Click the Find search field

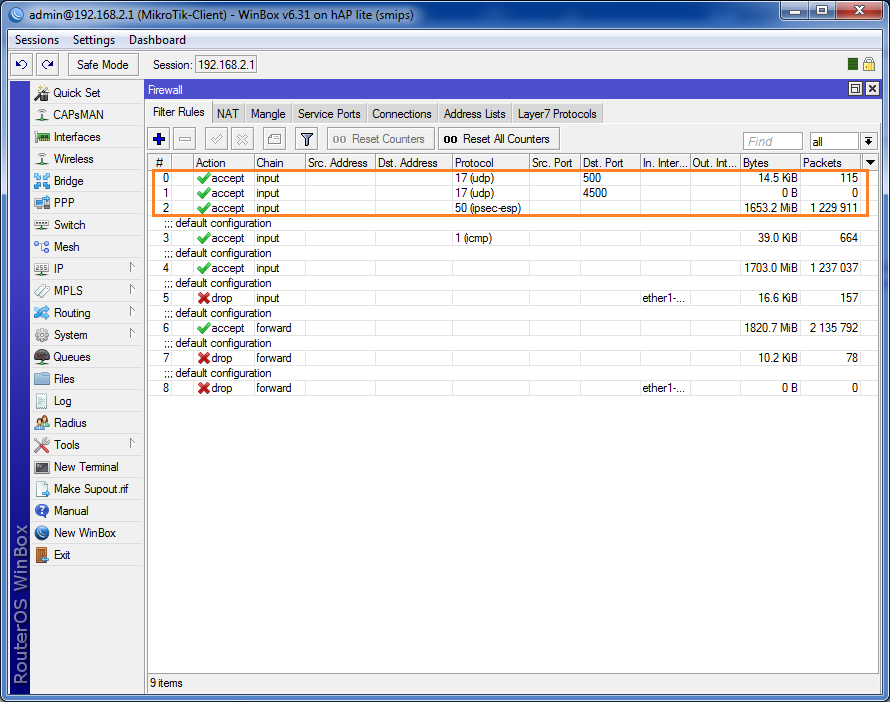coord(772,141)
